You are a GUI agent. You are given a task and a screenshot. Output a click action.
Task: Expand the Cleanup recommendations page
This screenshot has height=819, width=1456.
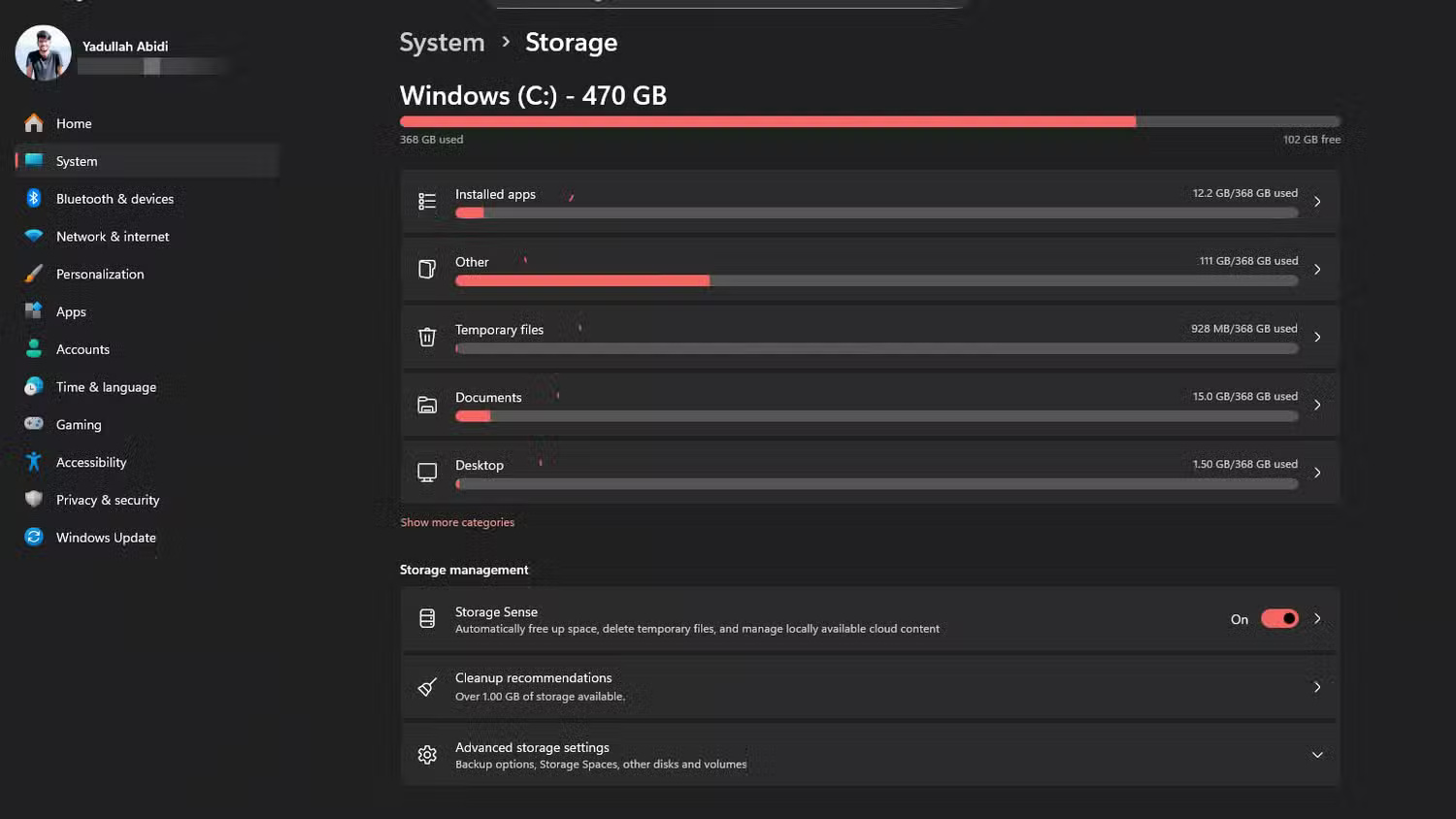pyautogui.click(x=1317, y=686)
